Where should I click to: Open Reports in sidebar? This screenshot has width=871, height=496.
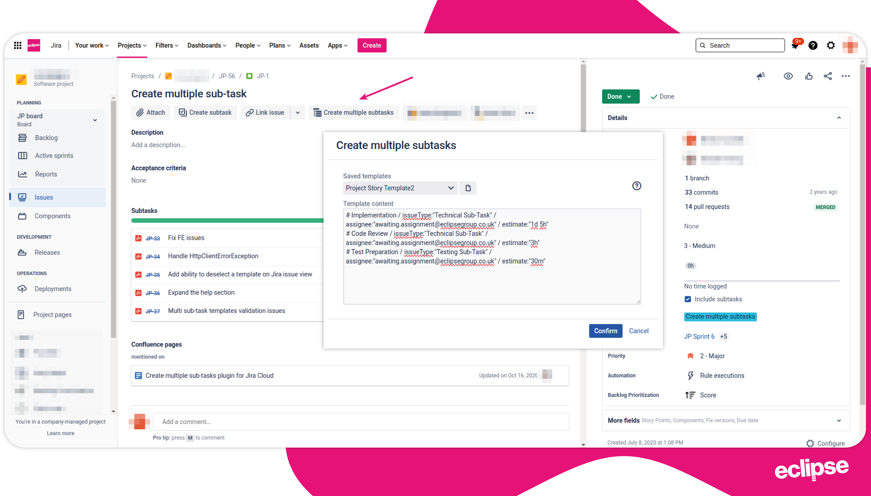[46, 174]
